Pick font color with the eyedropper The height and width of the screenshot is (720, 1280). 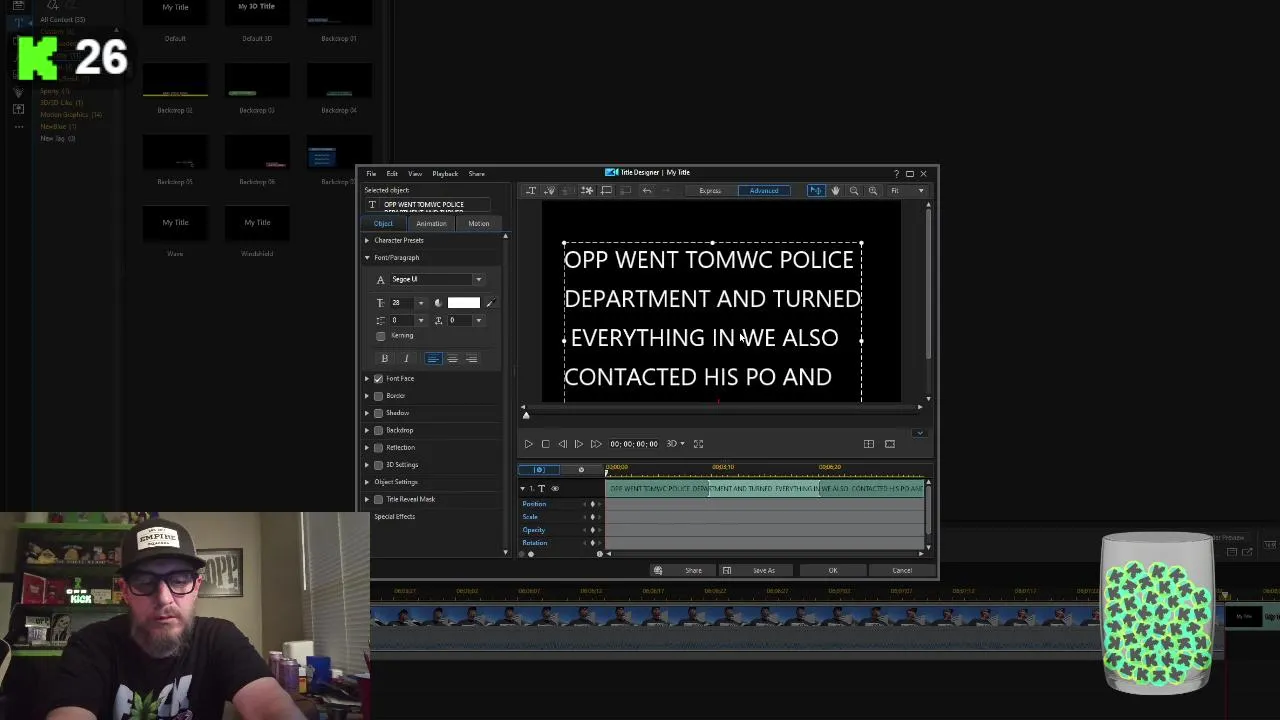point(490,303)
